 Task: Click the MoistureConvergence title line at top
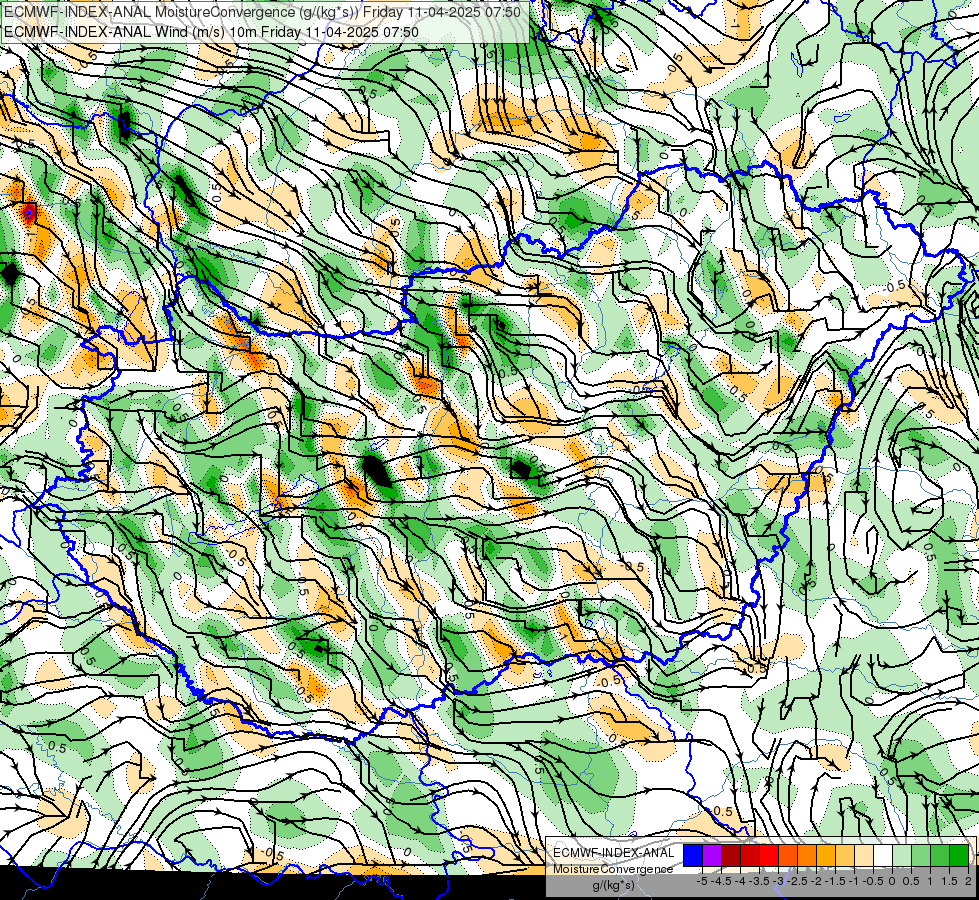(262, 12)
